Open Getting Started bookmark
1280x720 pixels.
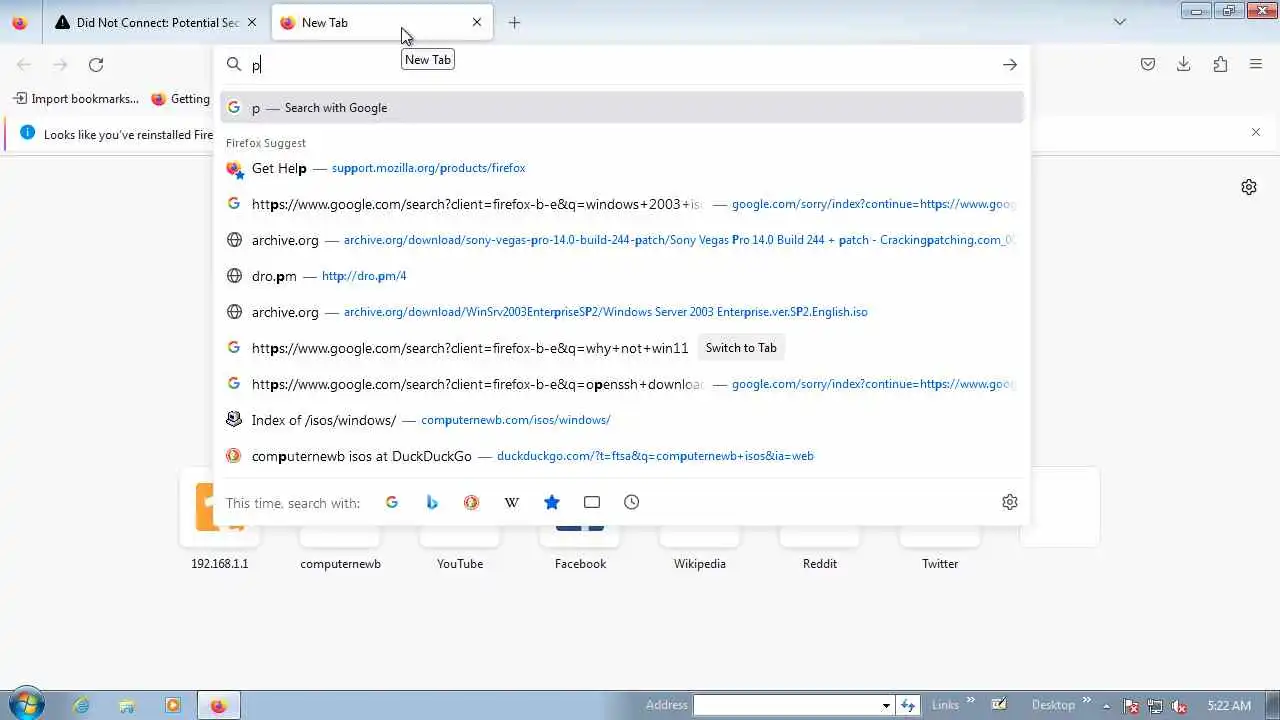pyautogui.click(x=181, y=99)
